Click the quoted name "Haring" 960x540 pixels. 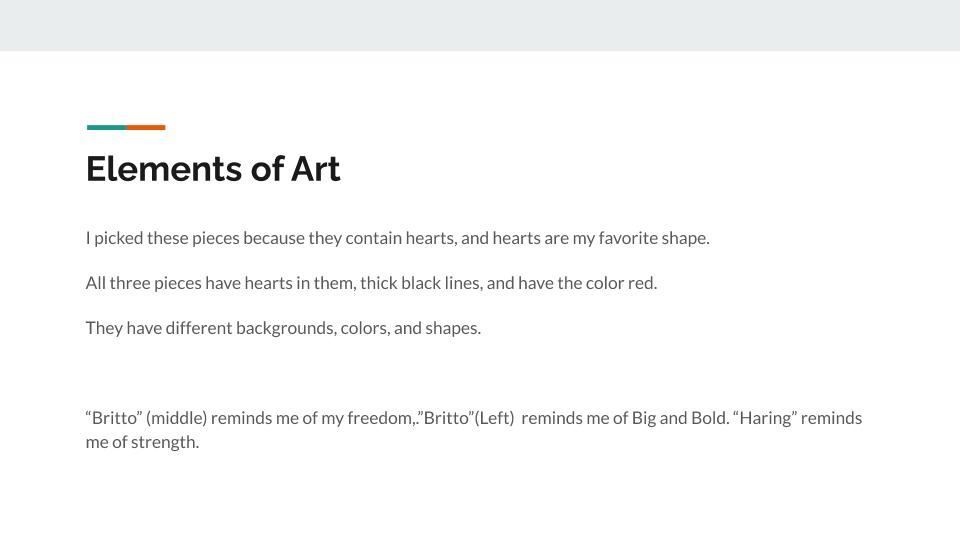pos(765,418)
